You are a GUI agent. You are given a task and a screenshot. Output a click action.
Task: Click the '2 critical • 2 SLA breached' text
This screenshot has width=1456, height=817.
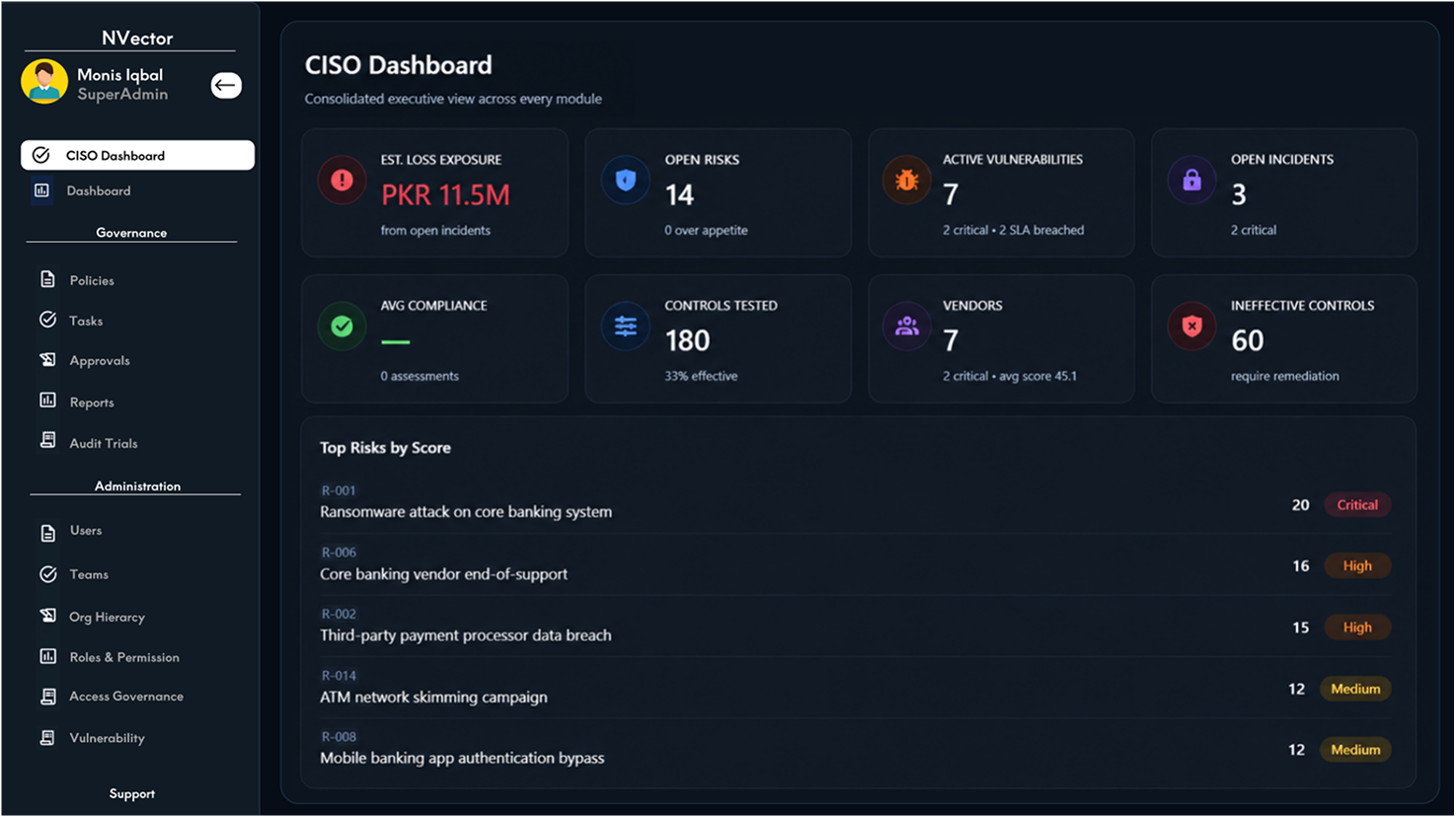(1013, 230)
